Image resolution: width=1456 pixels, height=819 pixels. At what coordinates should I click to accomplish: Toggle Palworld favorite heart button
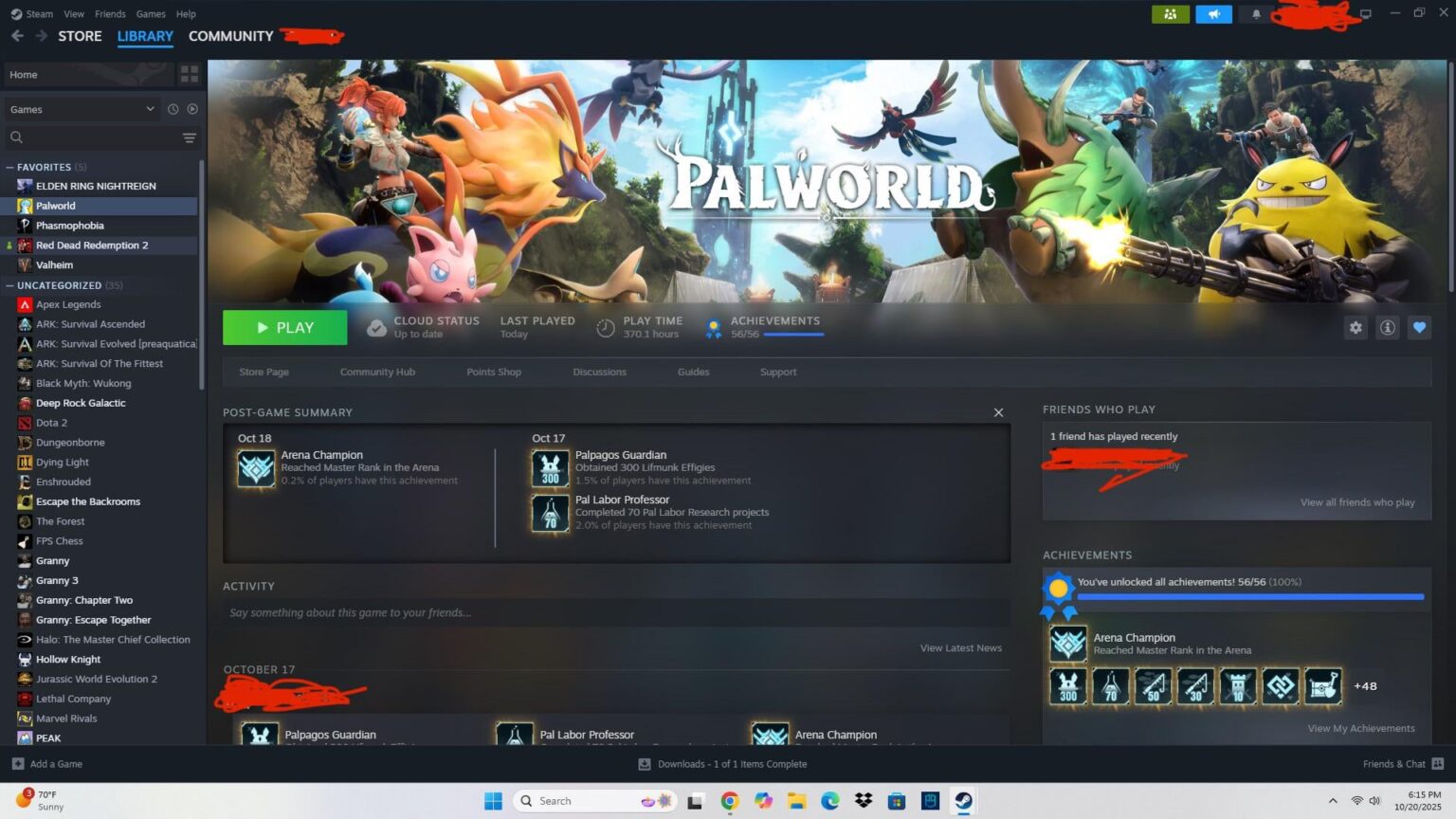coord(1419,328)
